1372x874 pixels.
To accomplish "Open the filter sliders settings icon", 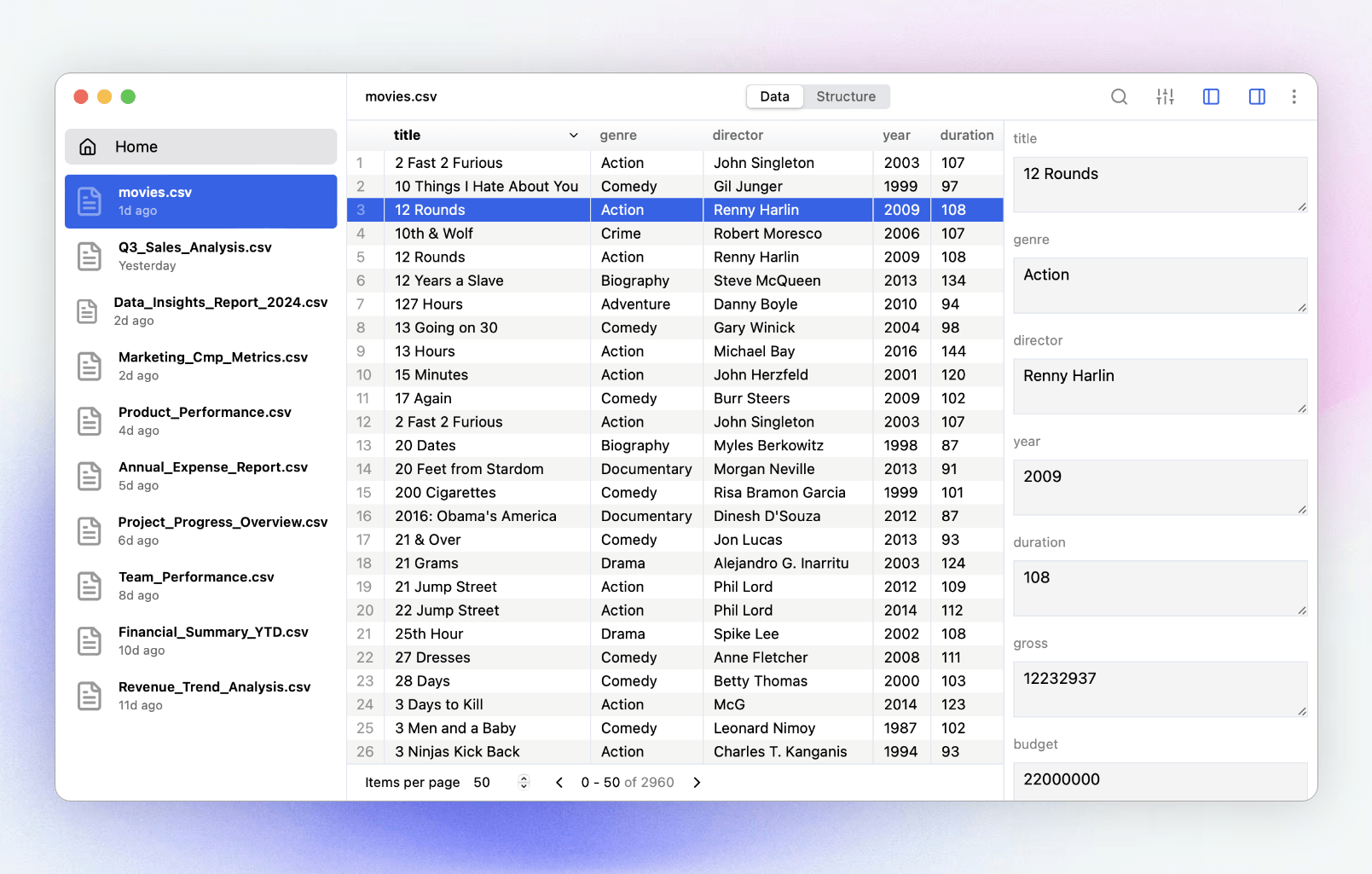I will [1165, 97].
